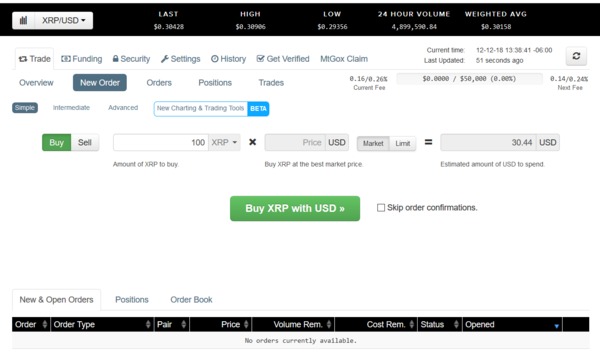Screen dimensions: 600x361
Task: Expand the XRP currency unit dropdown
Action: point(224,142)
